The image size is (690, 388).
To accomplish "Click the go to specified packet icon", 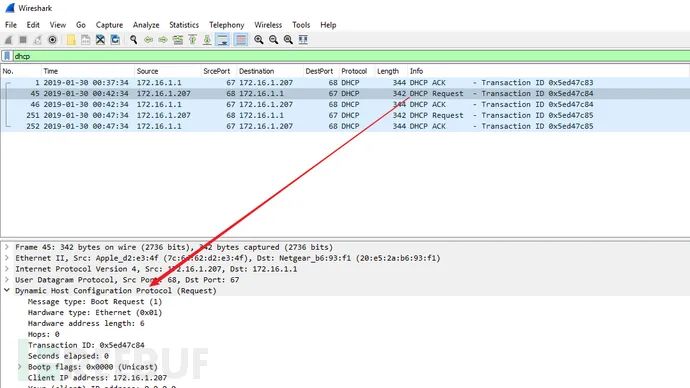I will point(178,40).
